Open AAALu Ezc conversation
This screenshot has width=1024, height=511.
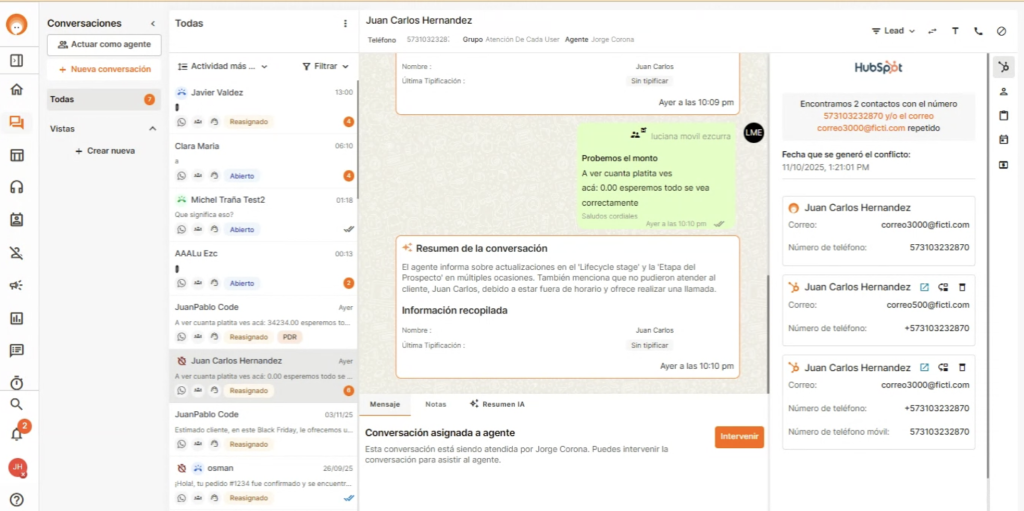tap(263, 268)
